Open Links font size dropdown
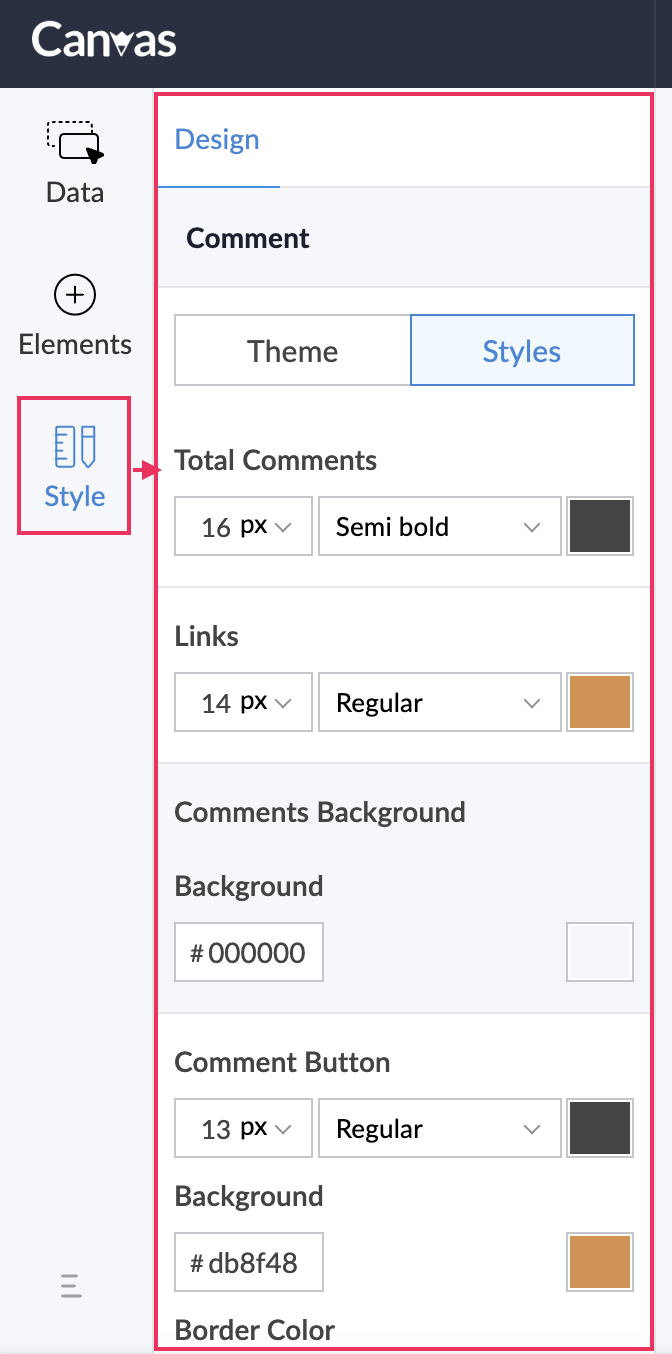The image size is (672, 1354). point(244,703)
